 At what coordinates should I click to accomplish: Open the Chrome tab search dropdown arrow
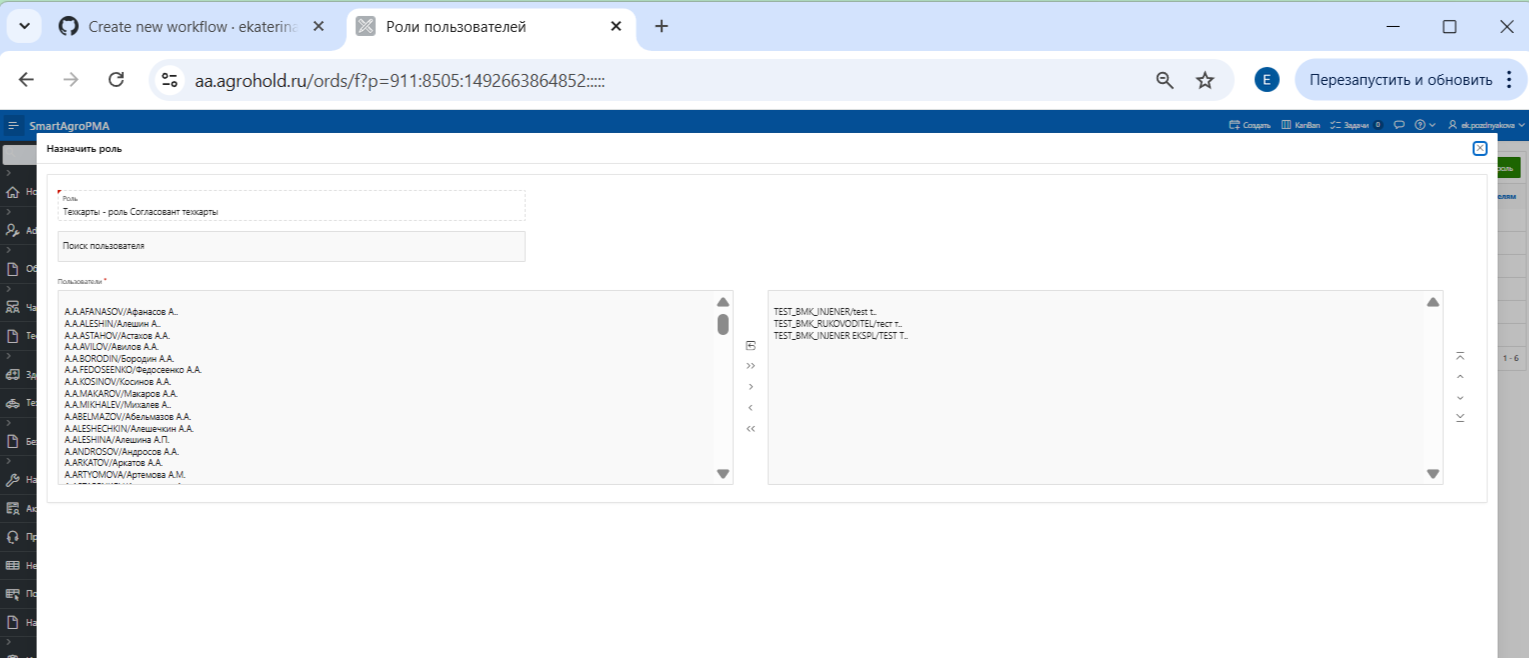[x=24, y=26]
